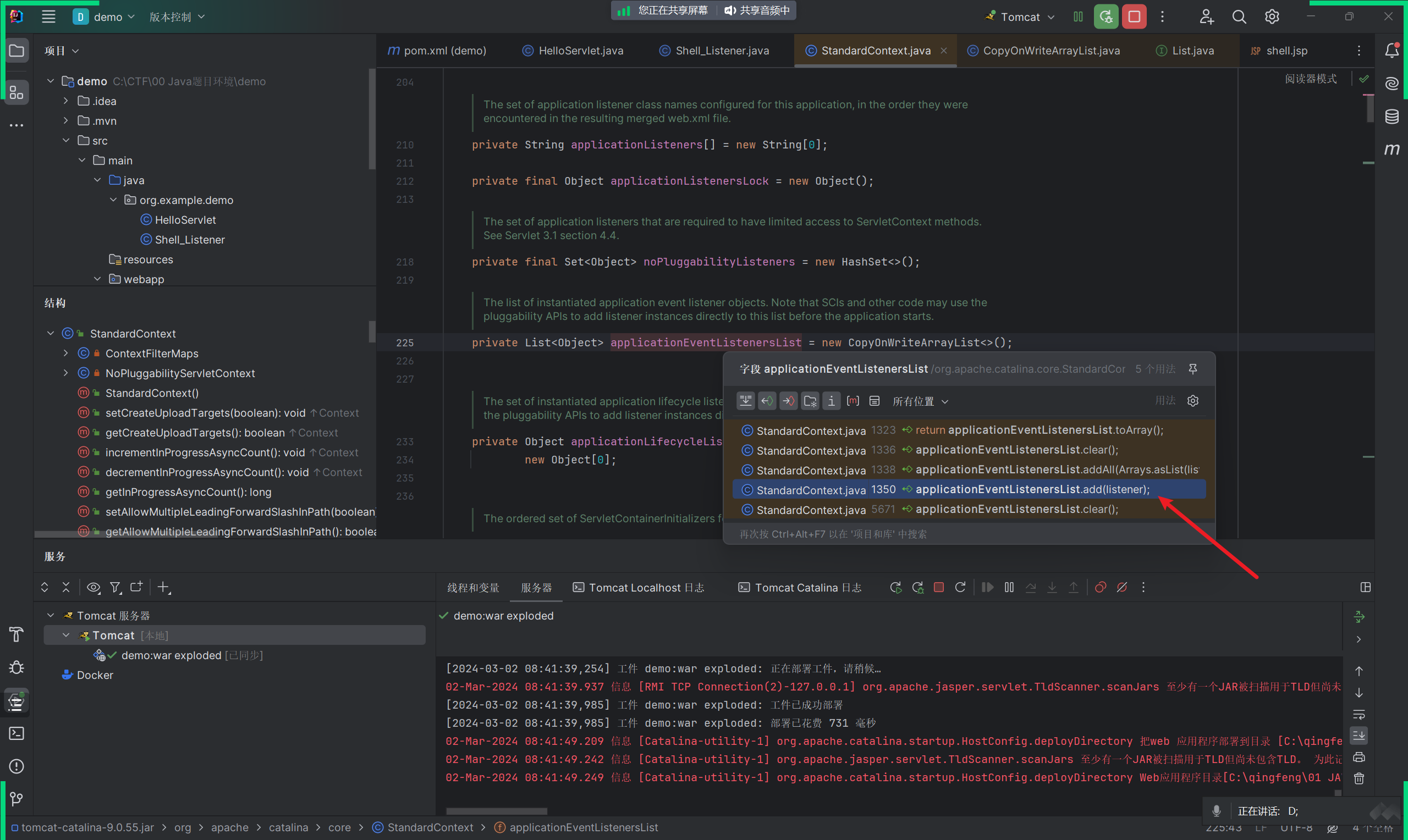This screenshot has height=840, width=1408.
Task: Switch to the pom.xml (demo) tab
Action: pyautogui.click(x=437, y=51)
